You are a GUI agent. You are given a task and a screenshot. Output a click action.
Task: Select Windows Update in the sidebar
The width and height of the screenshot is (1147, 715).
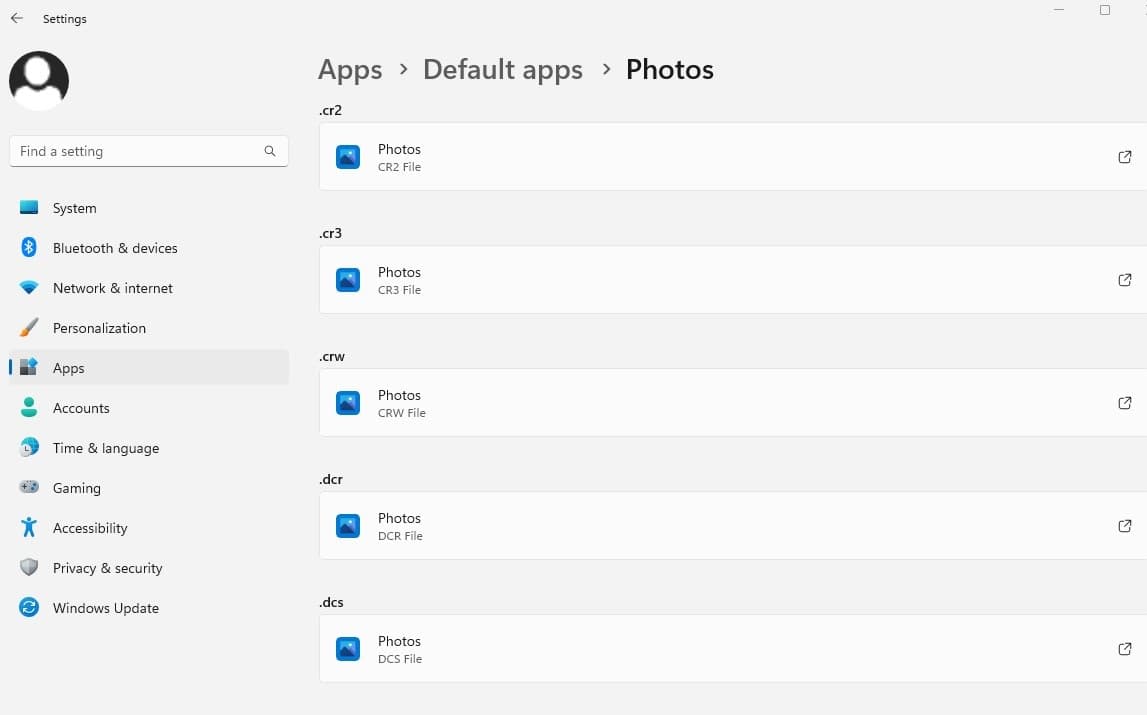coord(106,608)
